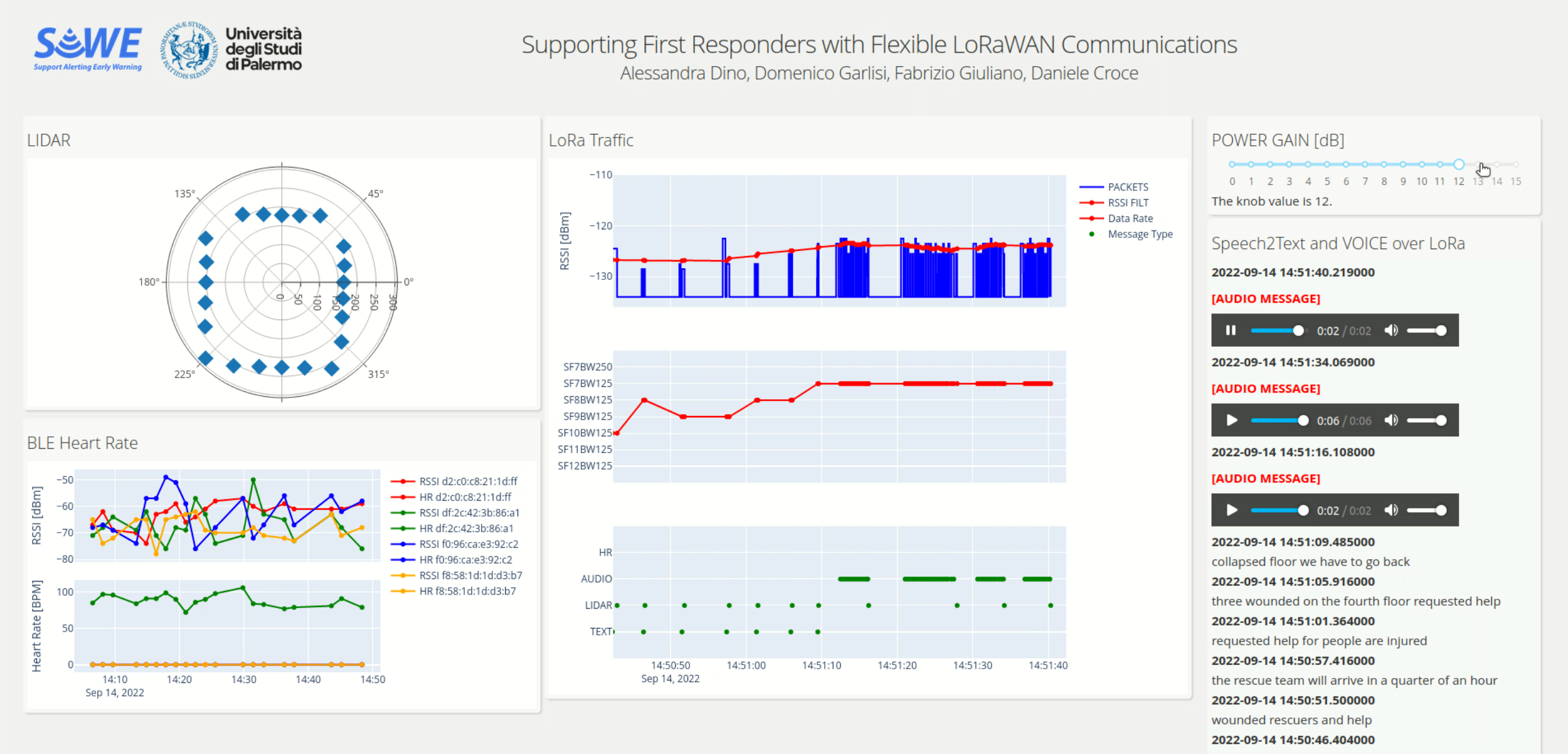Mute the second audio player speaker icon
This screenshot has width=1568, height=754.
coord(1391,420)
